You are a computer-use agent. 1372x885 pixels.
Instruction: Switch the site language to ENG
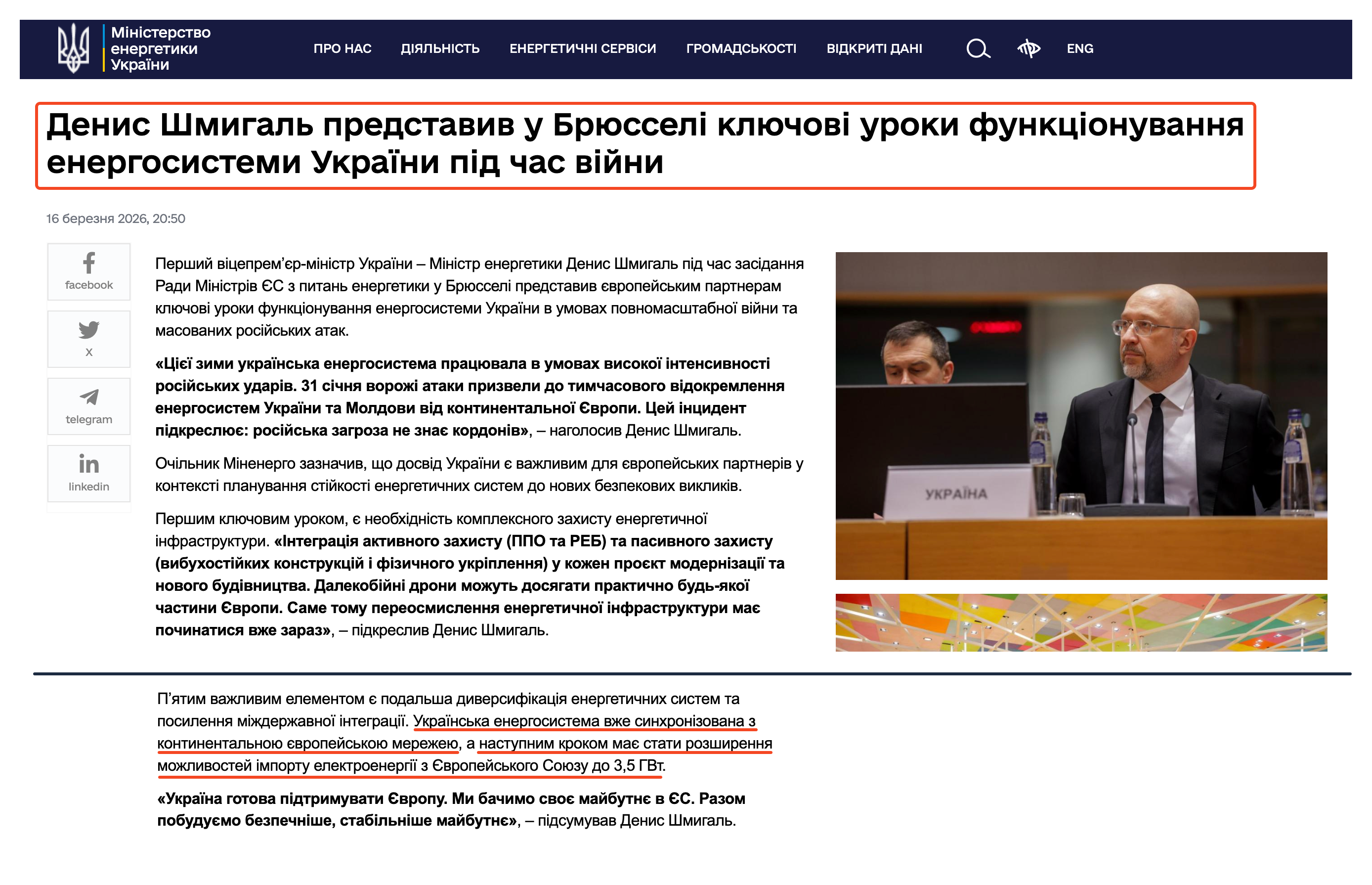[1079, 48]
